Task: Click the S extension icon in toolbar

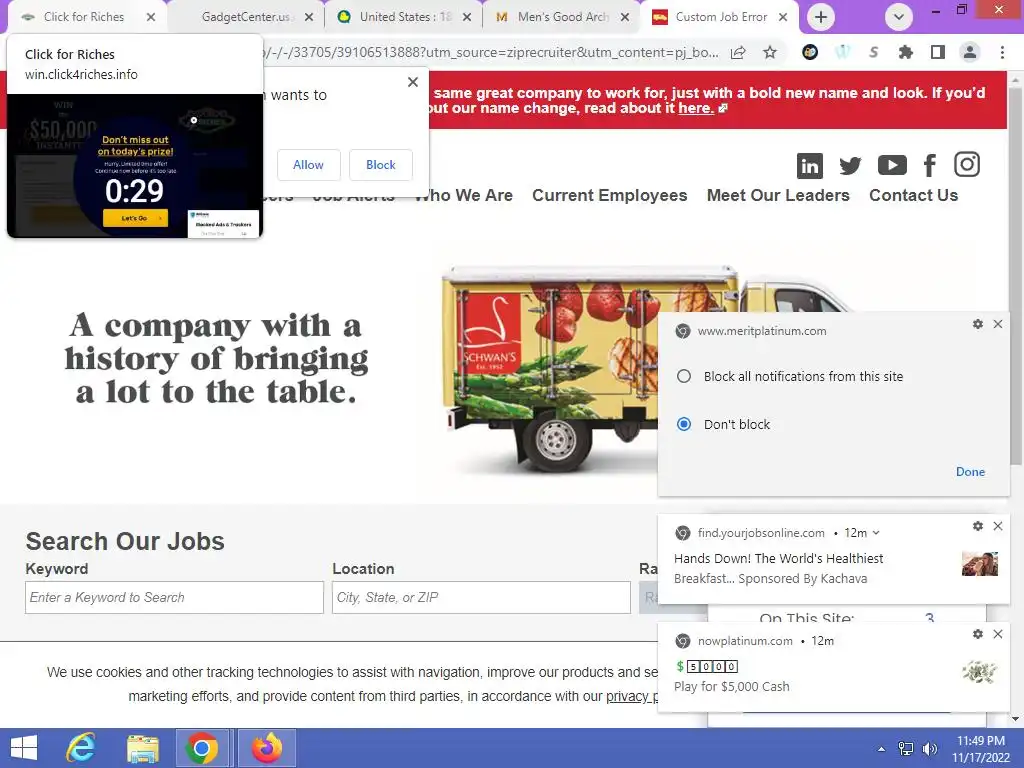Action: (873, 52)
